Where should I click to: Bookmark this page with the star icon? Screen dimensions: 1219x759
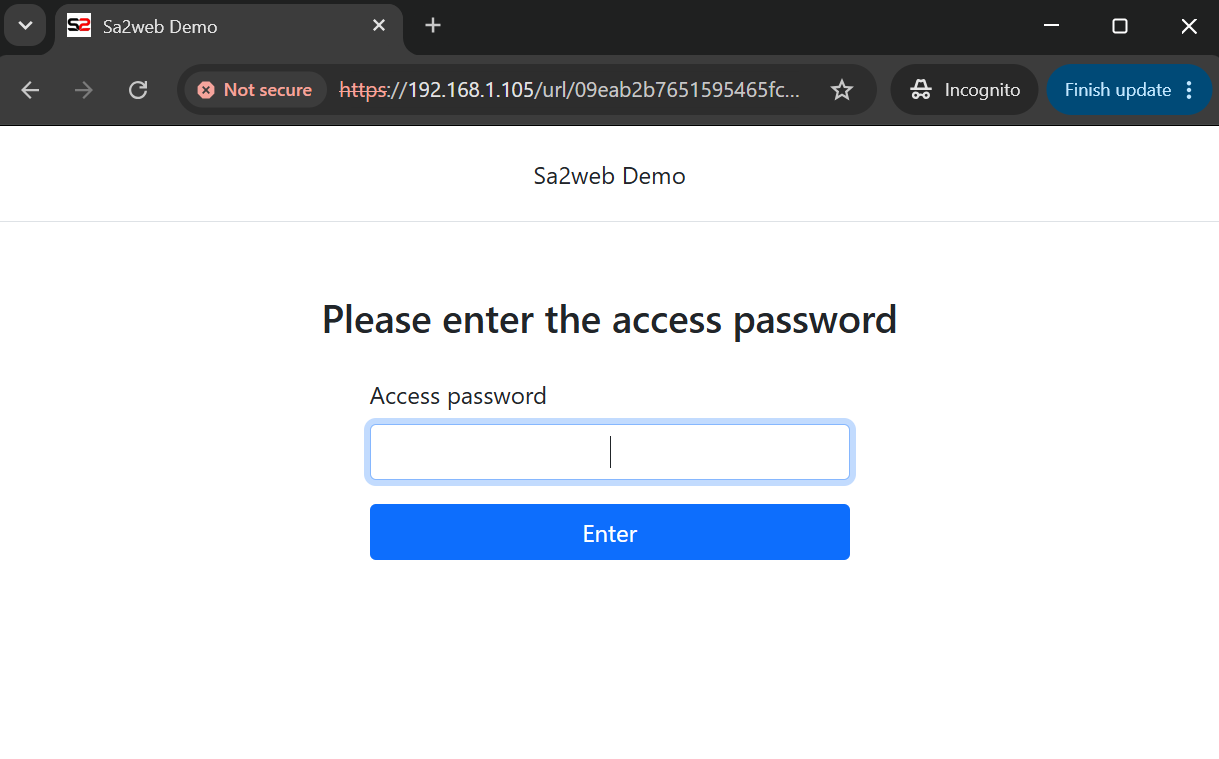pyautogui.click(x=842, y=90)
